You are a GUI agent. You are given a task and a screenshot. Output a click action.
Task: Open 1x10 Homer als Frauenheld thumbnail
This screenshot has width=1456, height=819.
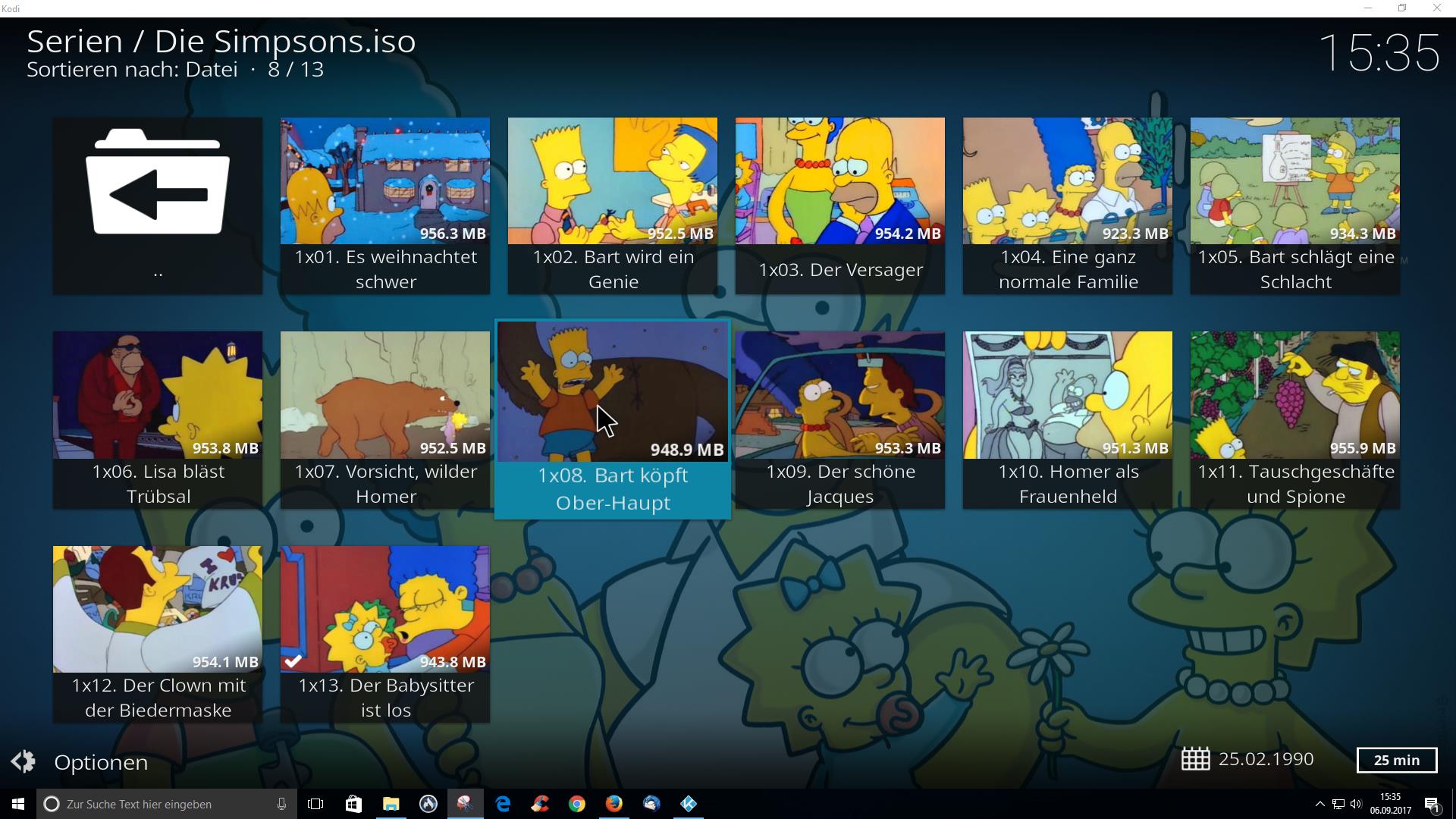click(1068, 395)
